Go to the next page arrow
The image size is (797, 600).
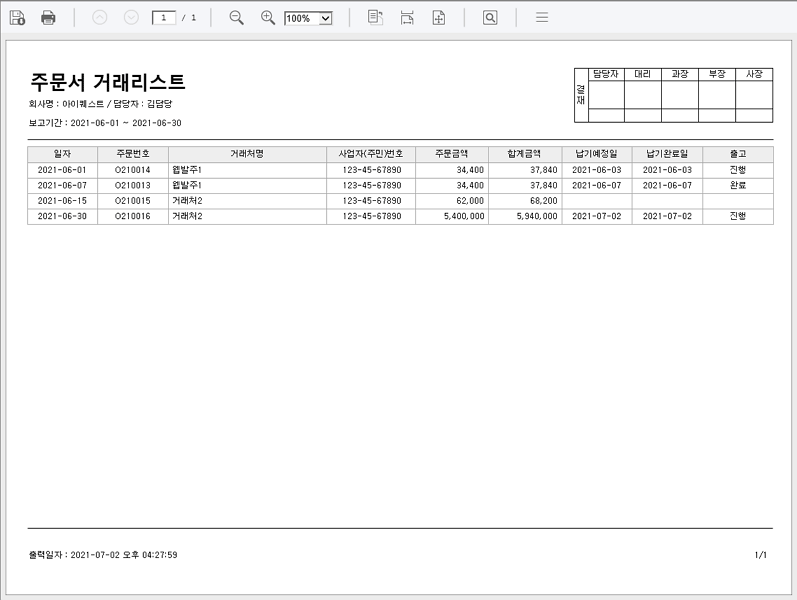pos(131,18)
